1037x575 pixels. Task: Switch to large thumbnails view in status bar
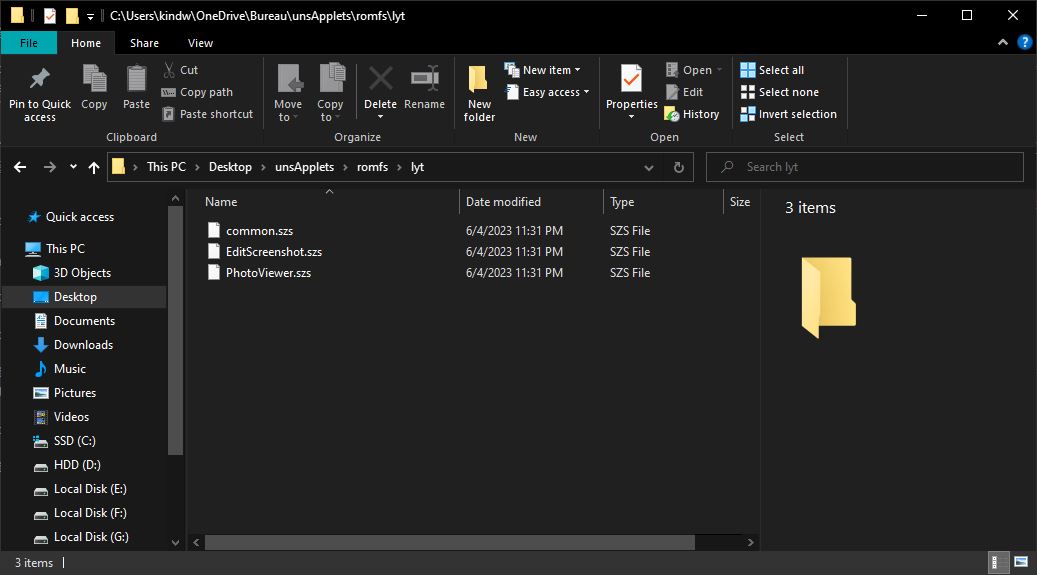(x=1021, y=562)
